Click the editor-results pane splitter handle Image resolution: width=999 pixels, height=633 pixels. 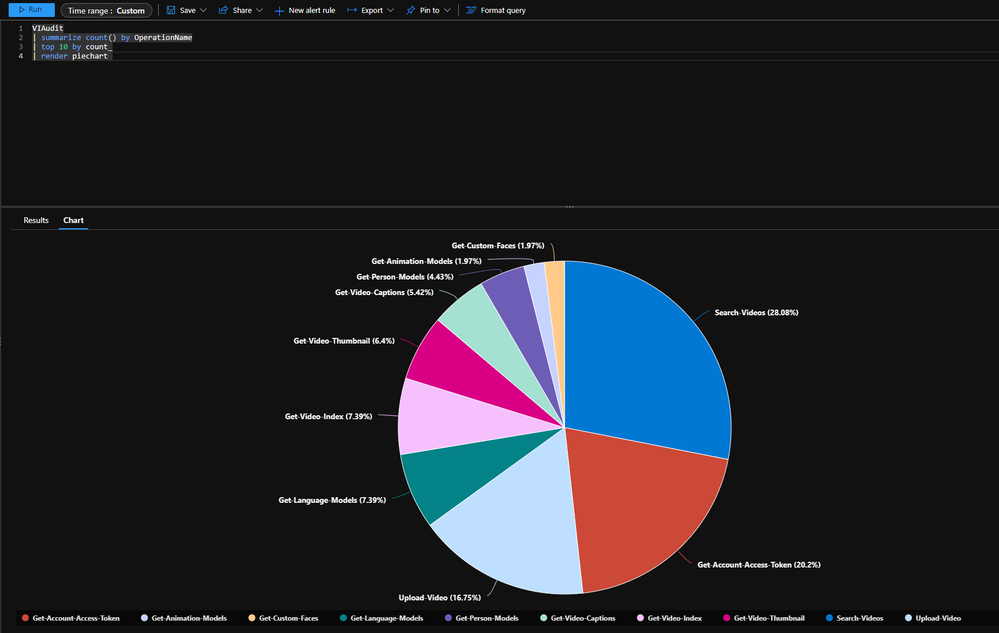(570, 207)
